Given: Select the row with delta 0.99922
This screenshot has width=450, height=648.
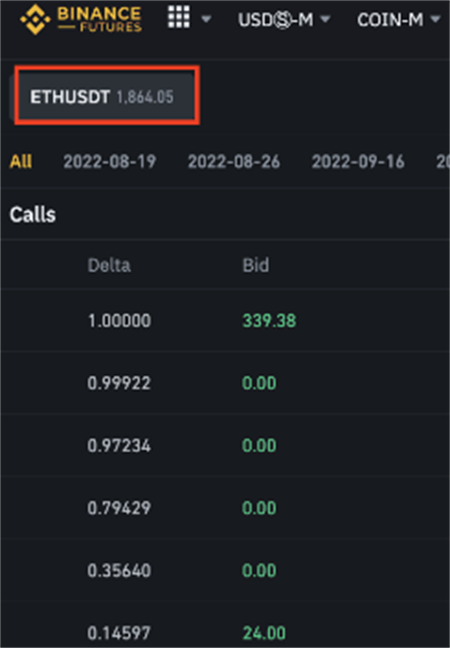Looking at the screenshot, I should (225, 383).
